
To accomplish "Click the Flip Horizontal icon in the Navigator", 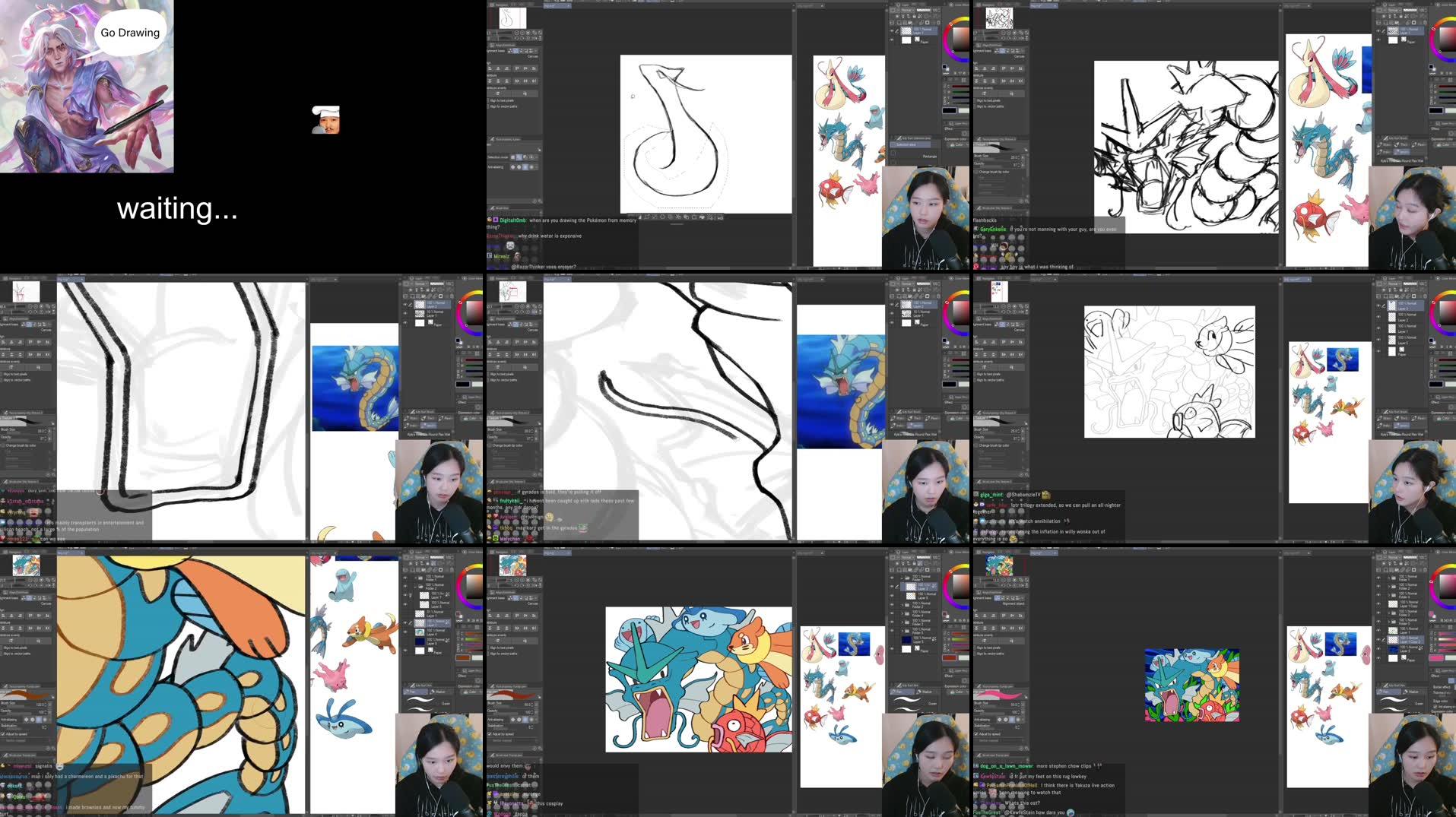I will (535, 39).
